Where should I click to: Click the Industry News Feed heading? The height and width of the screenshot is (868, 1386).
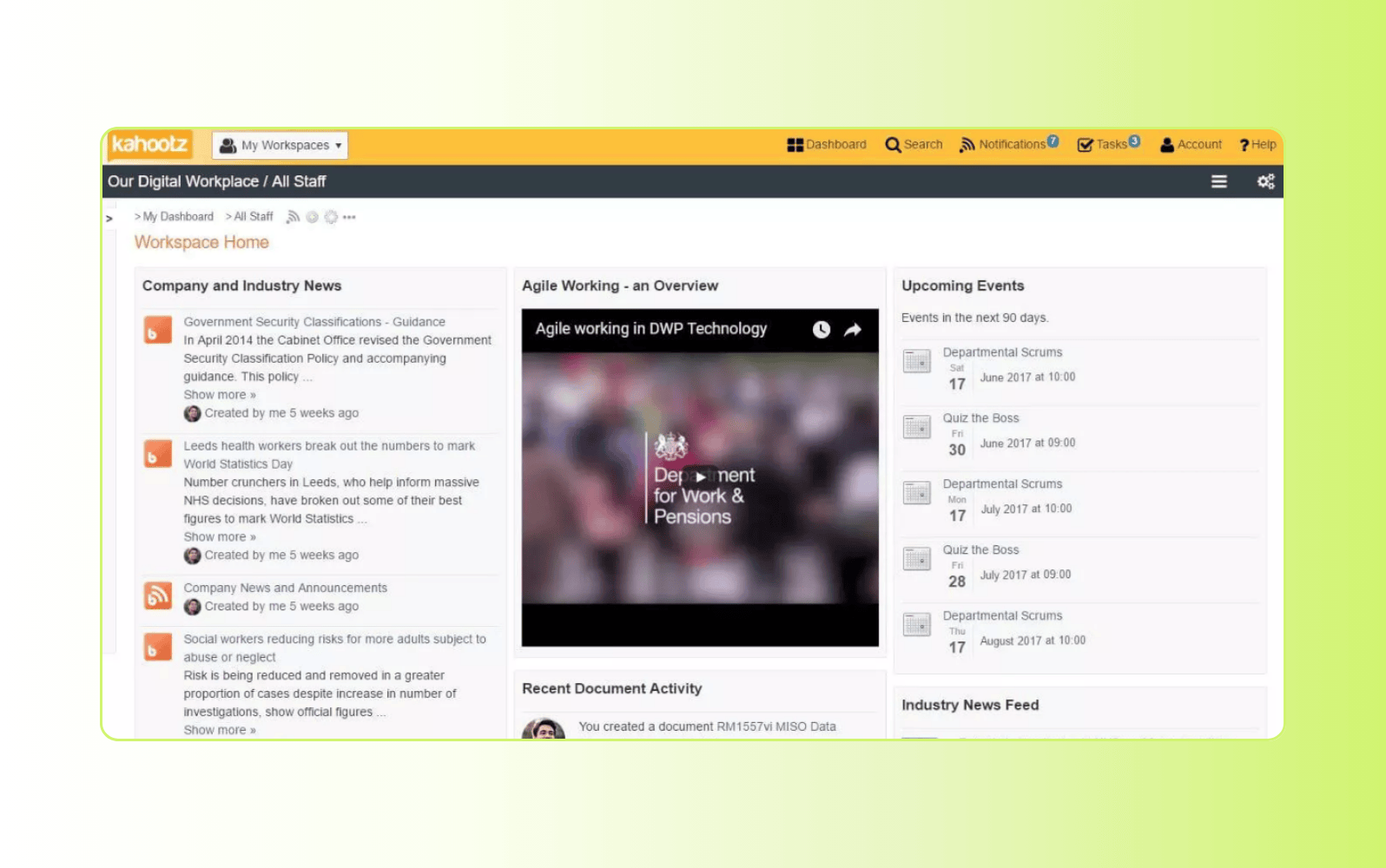point(970,706)
